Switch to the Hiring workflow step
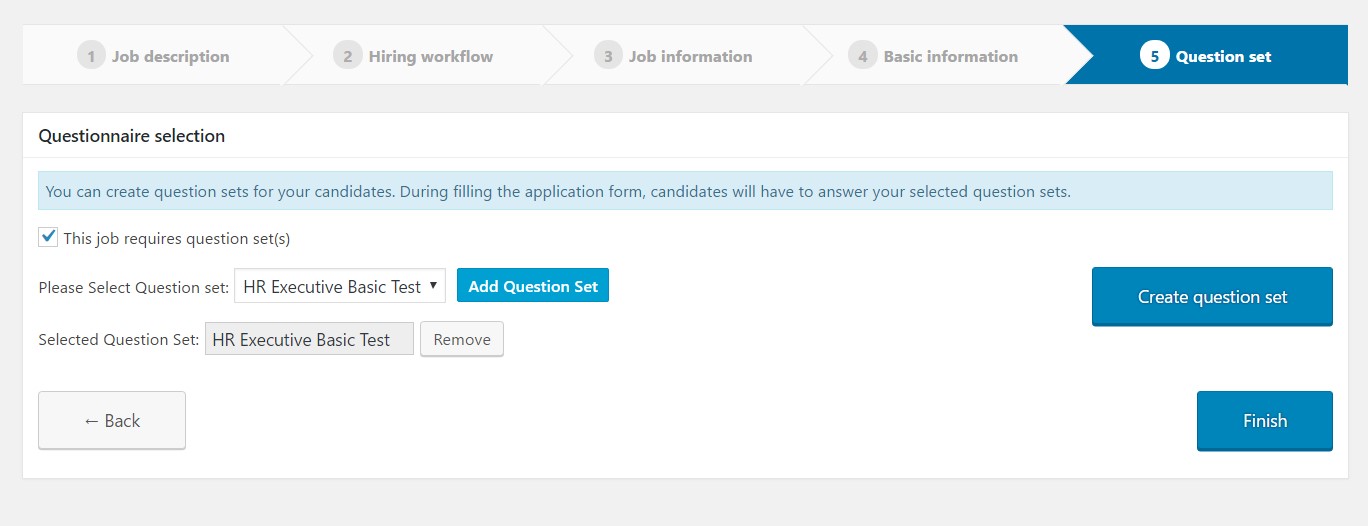1368x526 pixels. (430, 56)
